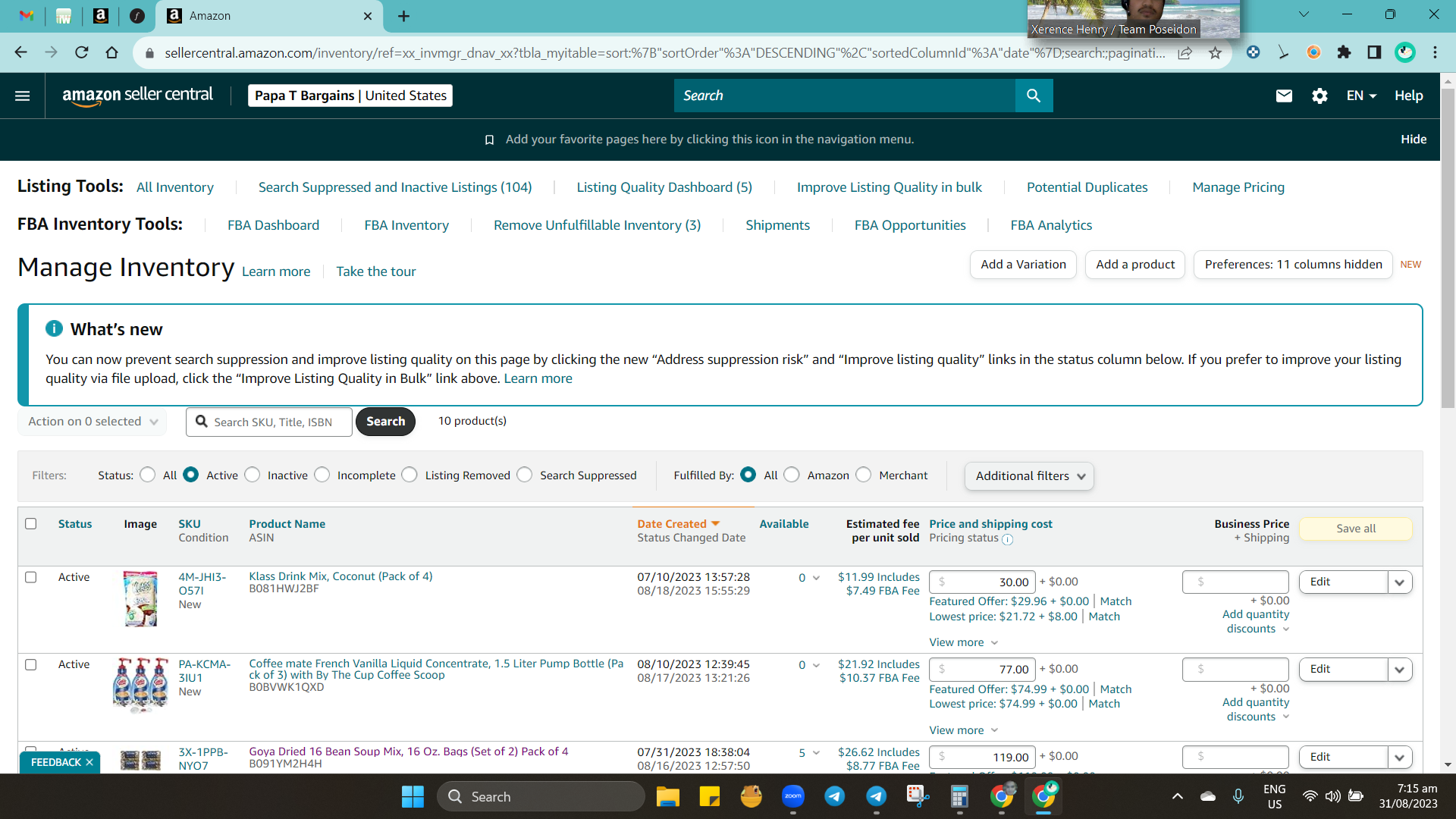Viewport: 1456px width, 819px height.
Task: Expand View more for Klass Drink Mix
Action: tap(963, 642)
